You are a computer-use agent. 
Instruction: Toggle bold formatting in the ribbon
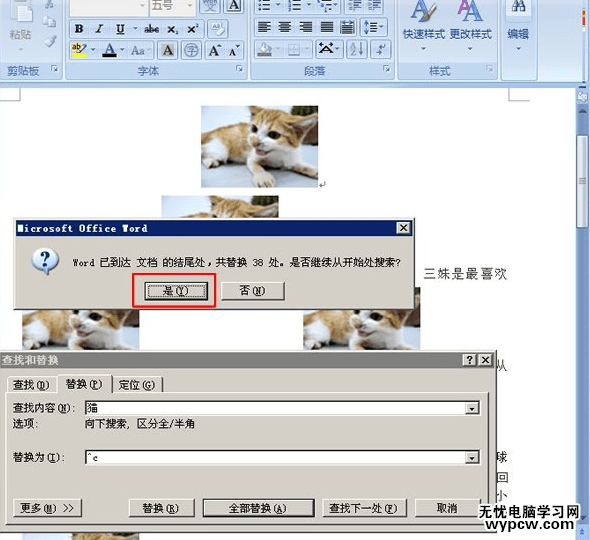pos(79,29)
